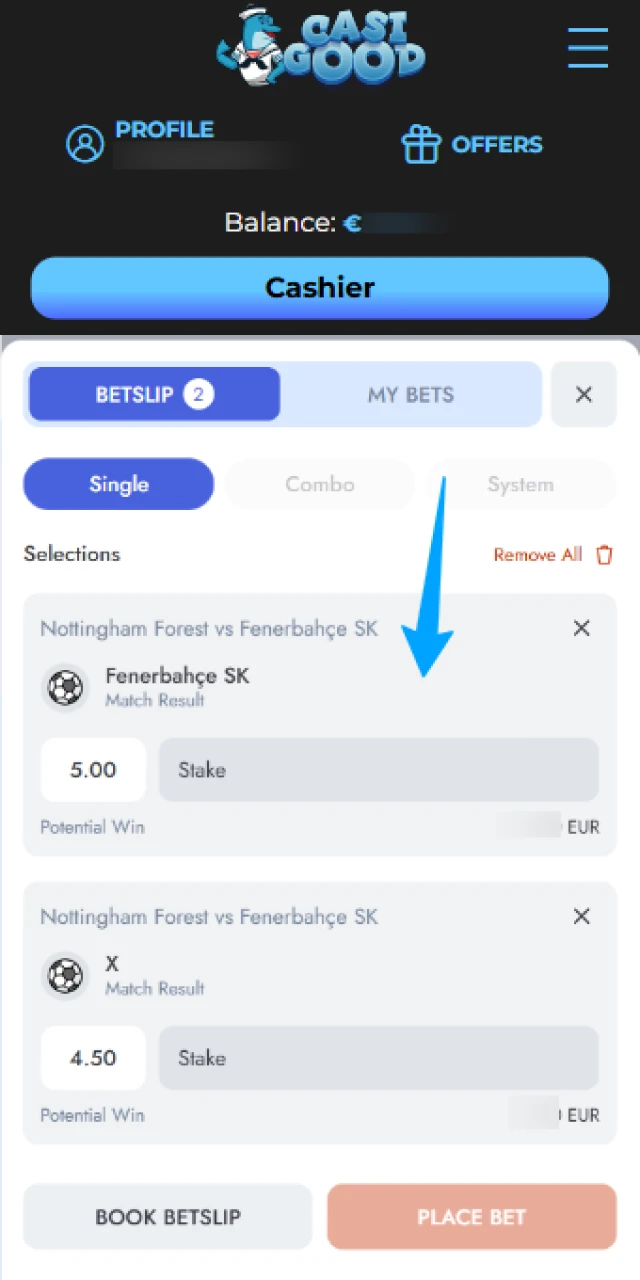Click Remove All selections
This screenshot has height=1280, width=640.
[538, 554]
